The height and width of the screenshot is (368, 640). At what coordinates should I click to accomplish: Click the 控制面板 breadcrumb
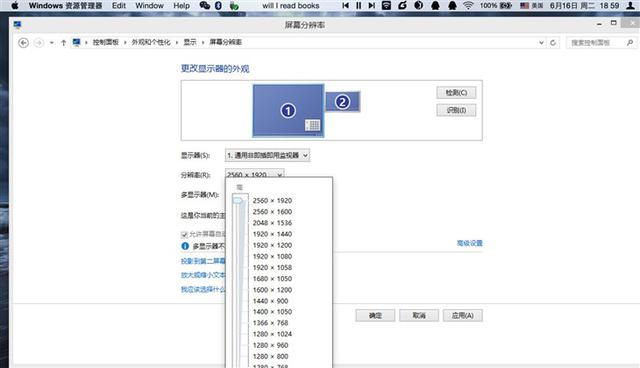[105, 42]
